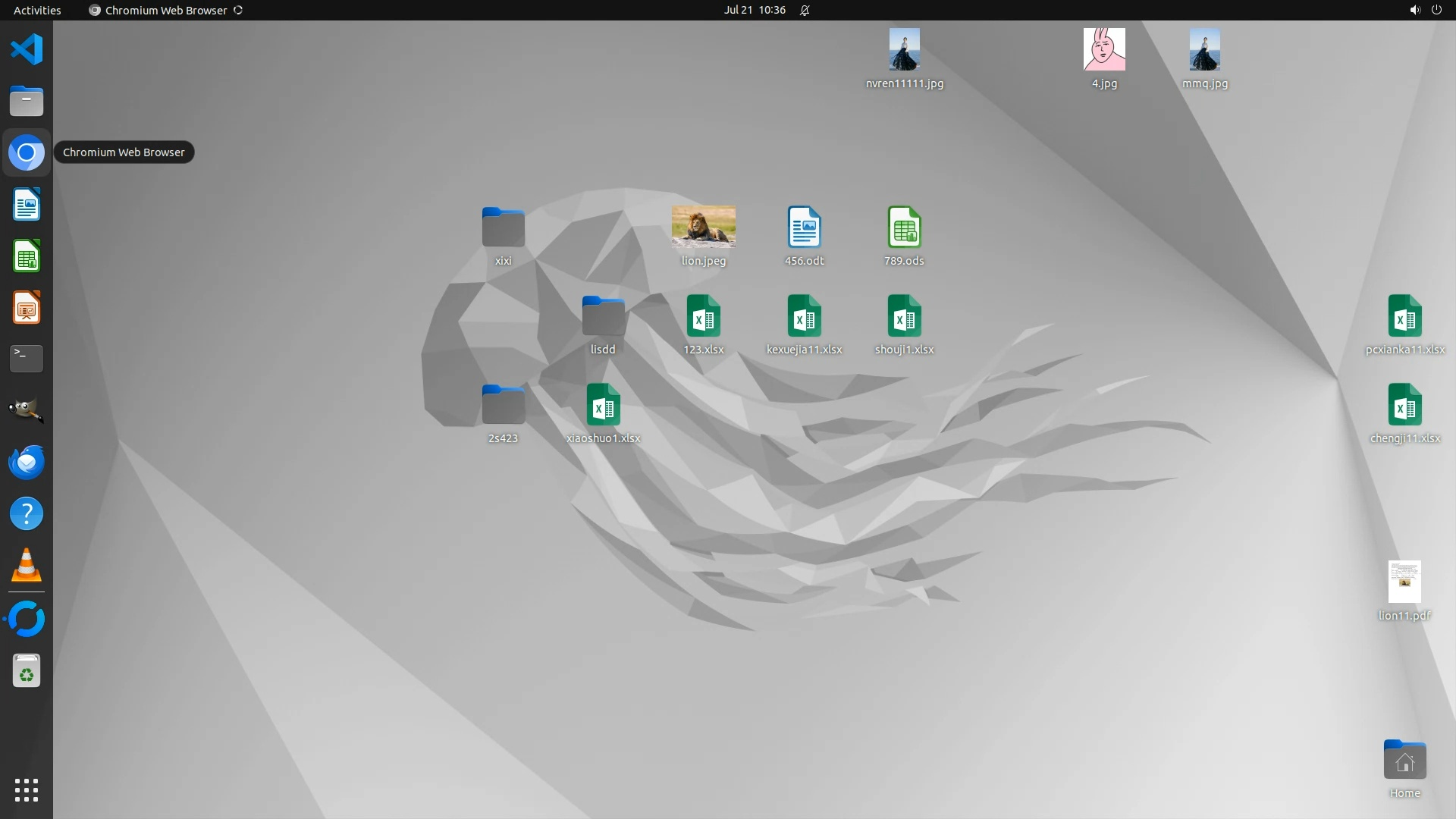Launch LibreOffice Calc from the dock
The image size is (1456, 819).
point(27,256)
